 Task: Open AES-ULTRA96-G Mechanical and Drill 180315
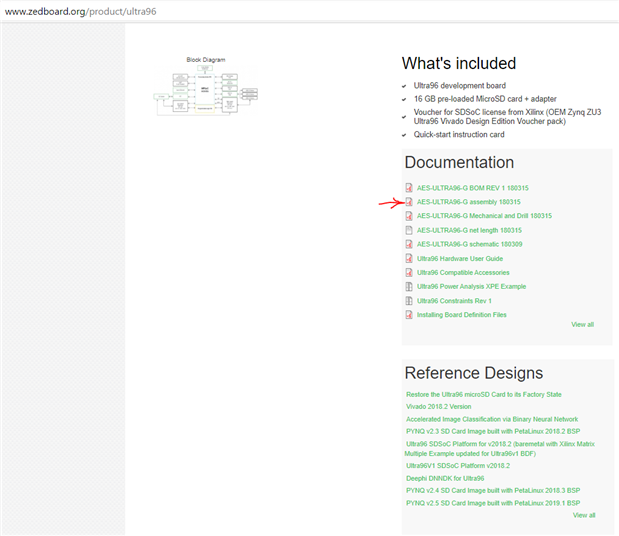click(484, 216)
